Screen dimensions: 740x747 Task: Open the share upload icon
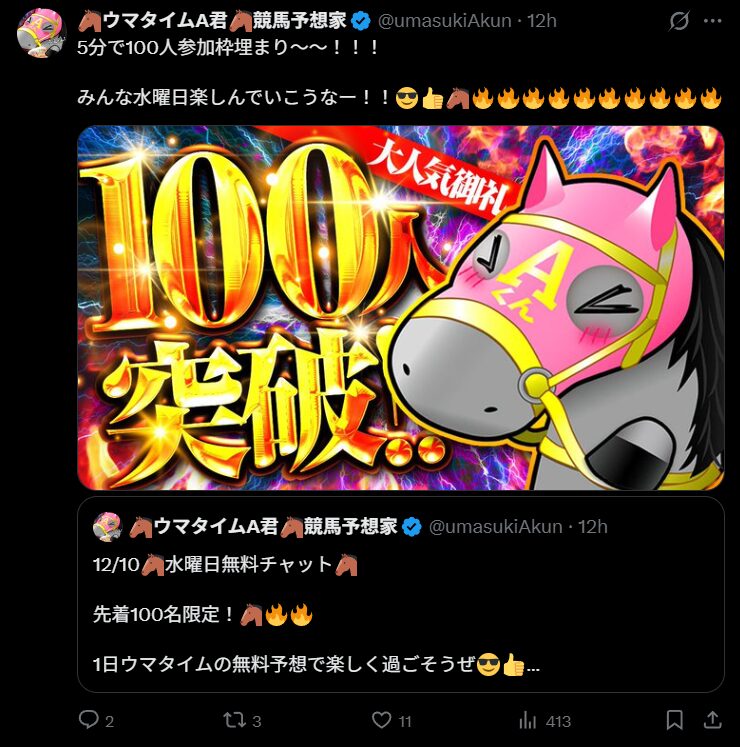click(712, 719)
